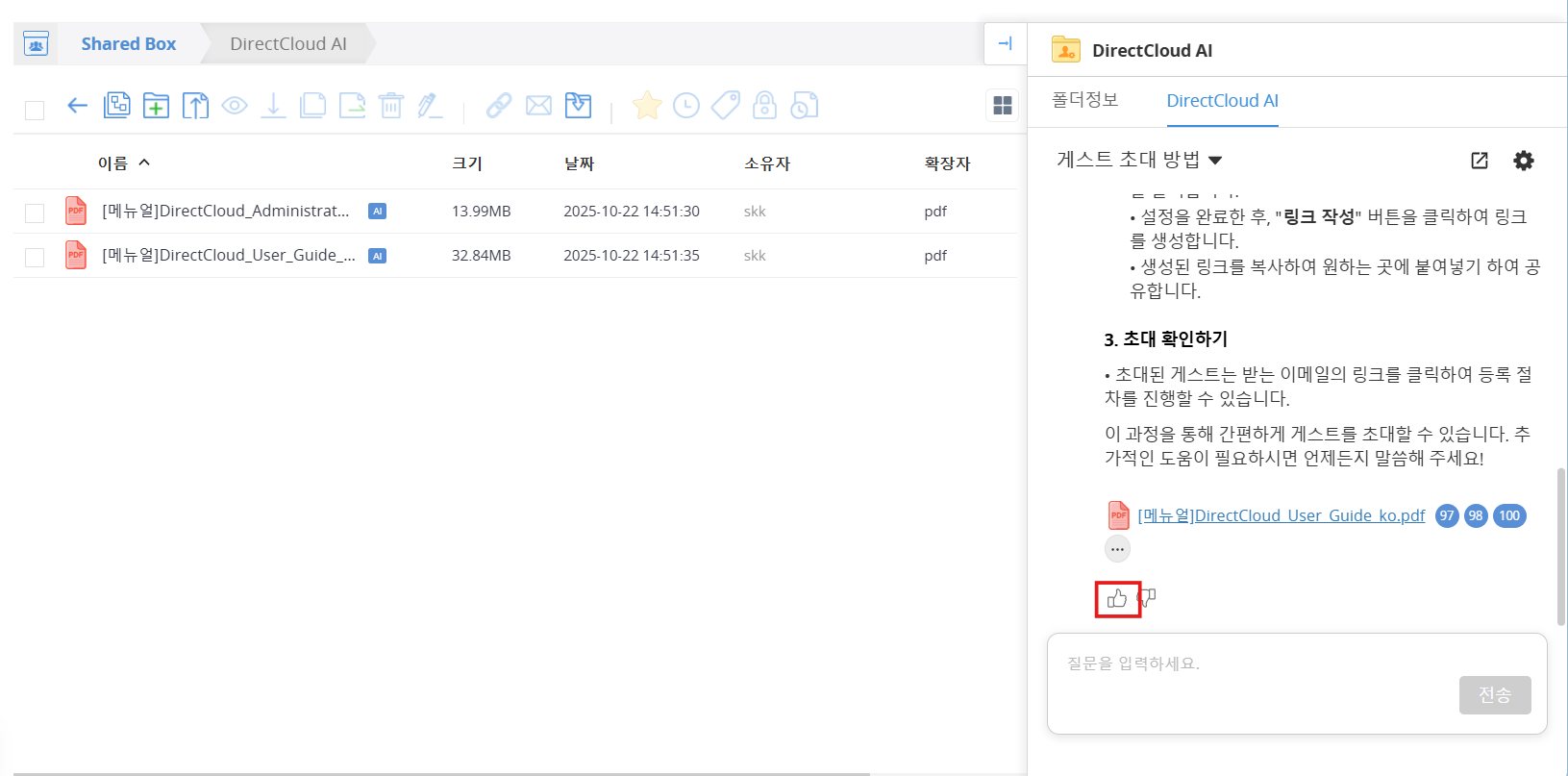Check the DirectCloud_Administrator manual checkbox

[x=35, y=213]
